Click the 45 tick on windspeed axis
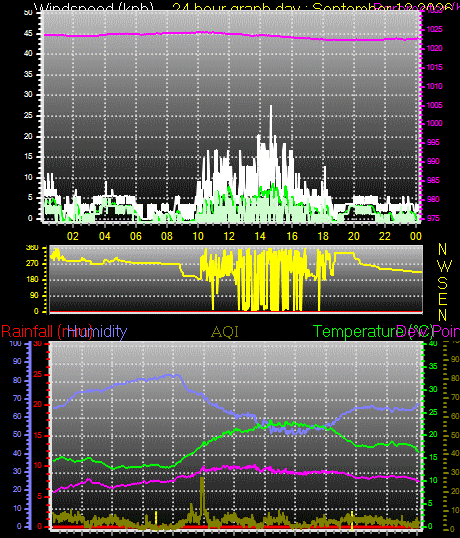Screen dimensions: 460x538 point(28,33)
